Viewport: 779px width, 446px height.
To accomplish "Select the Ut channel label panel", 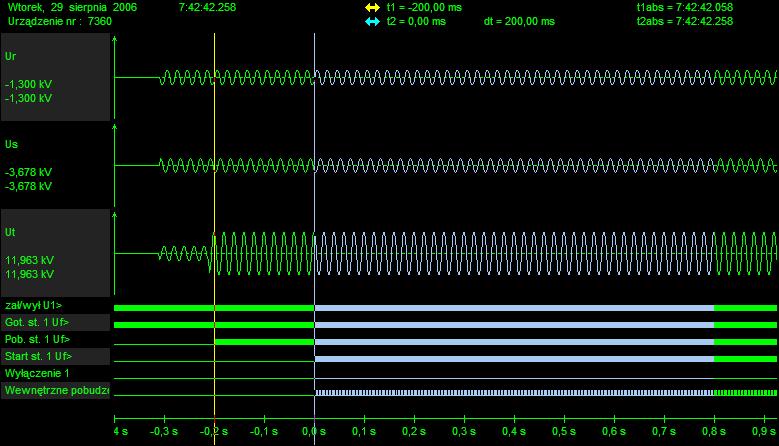I will pos(55,253).
